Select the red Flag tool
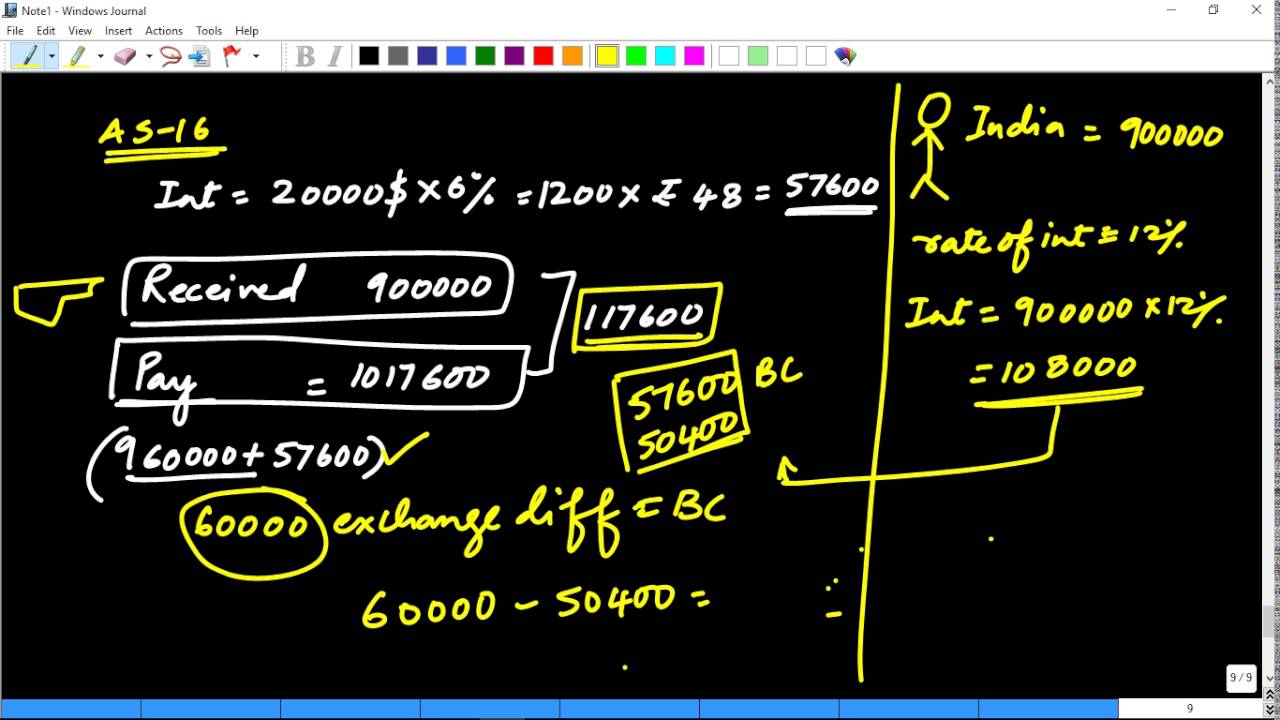 point(233,56)
